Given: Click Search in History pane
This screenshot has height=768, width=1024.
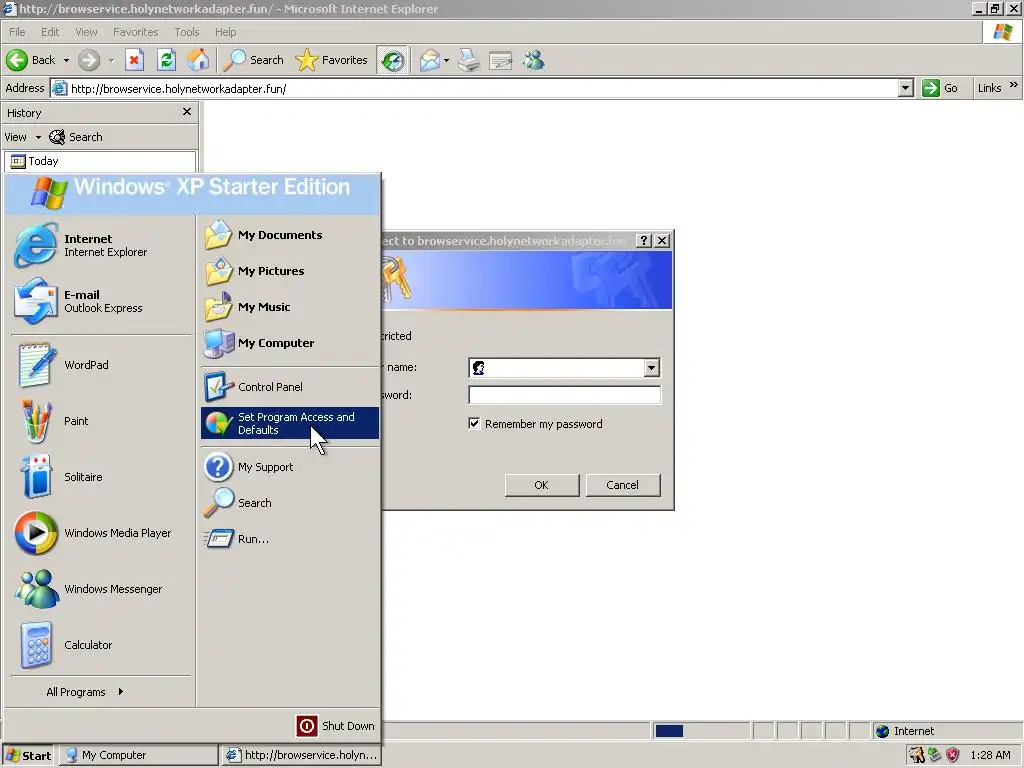Looking at the screenshot, I should 76,137.
